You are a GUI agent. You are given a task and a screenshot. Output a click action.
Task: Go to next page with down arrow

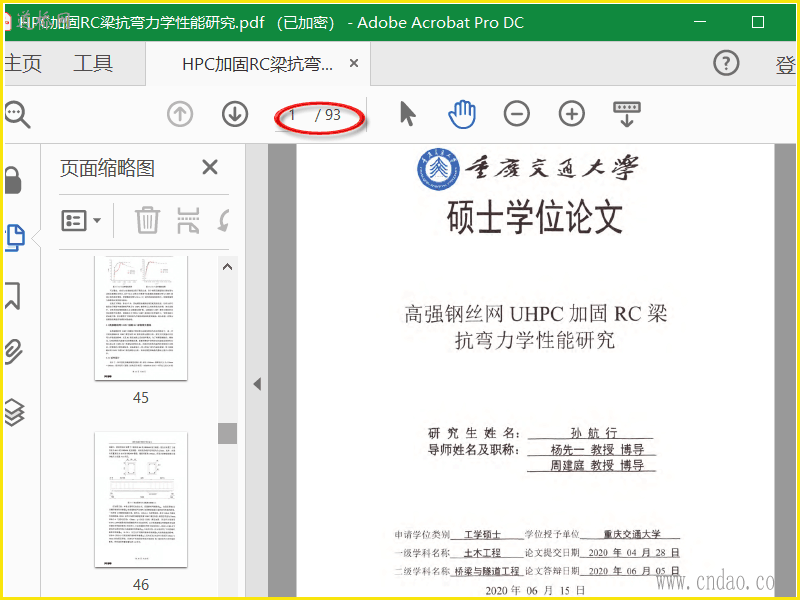click(235, 114)
